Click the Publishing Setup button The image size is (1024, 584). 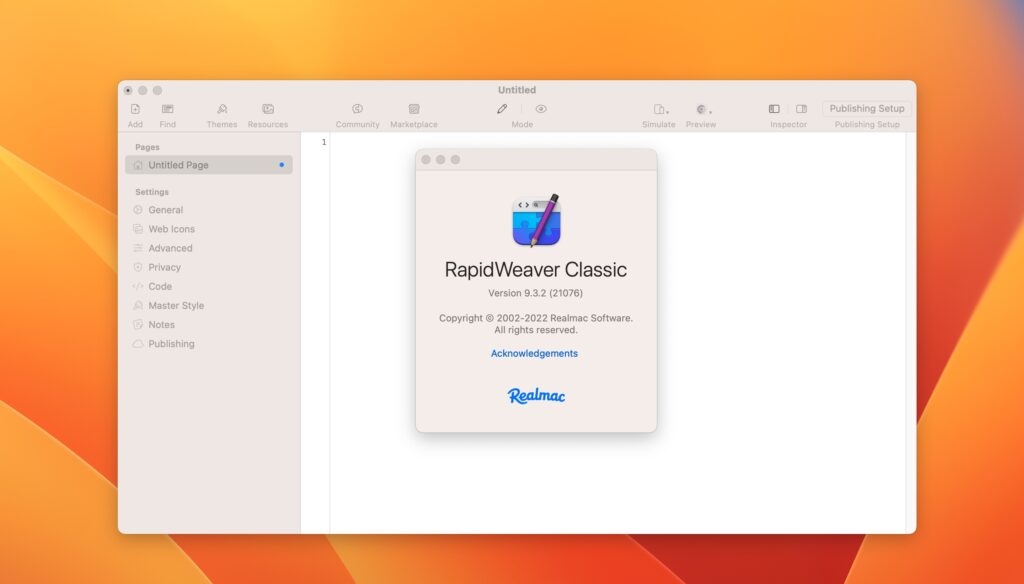866,108
